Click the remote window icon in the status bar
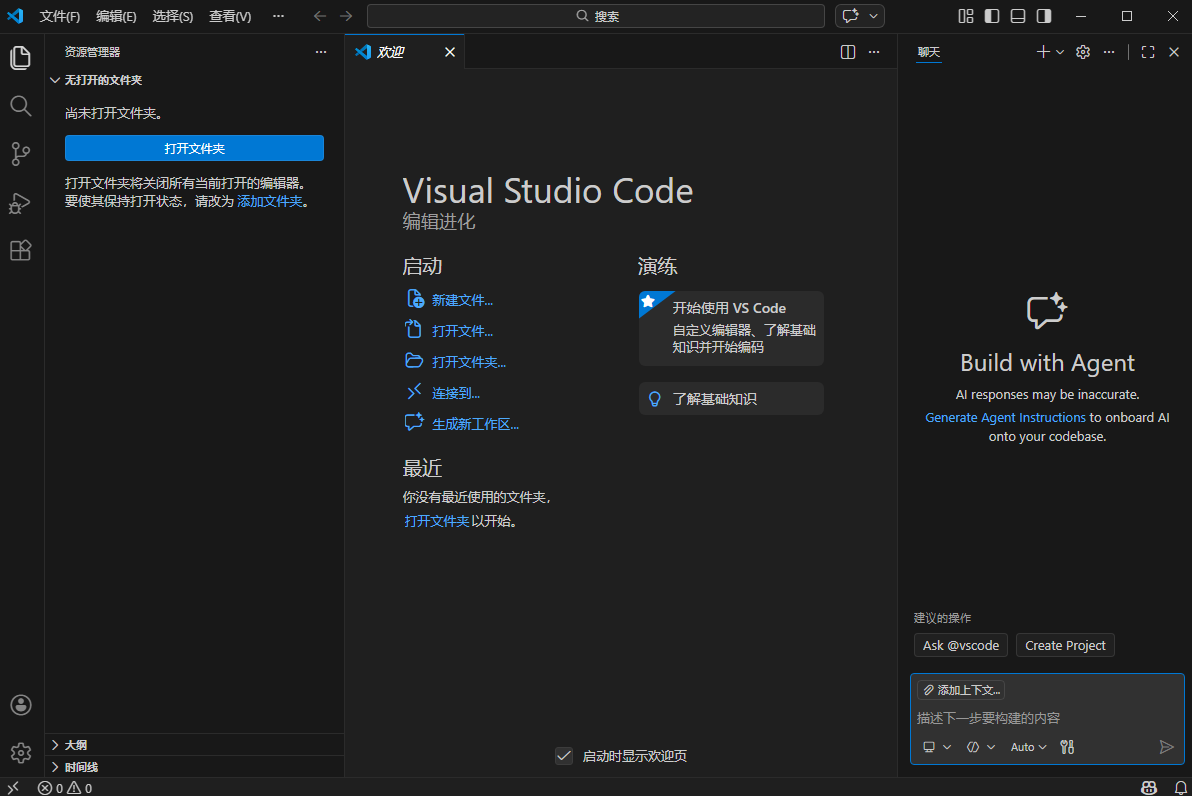 13,788
